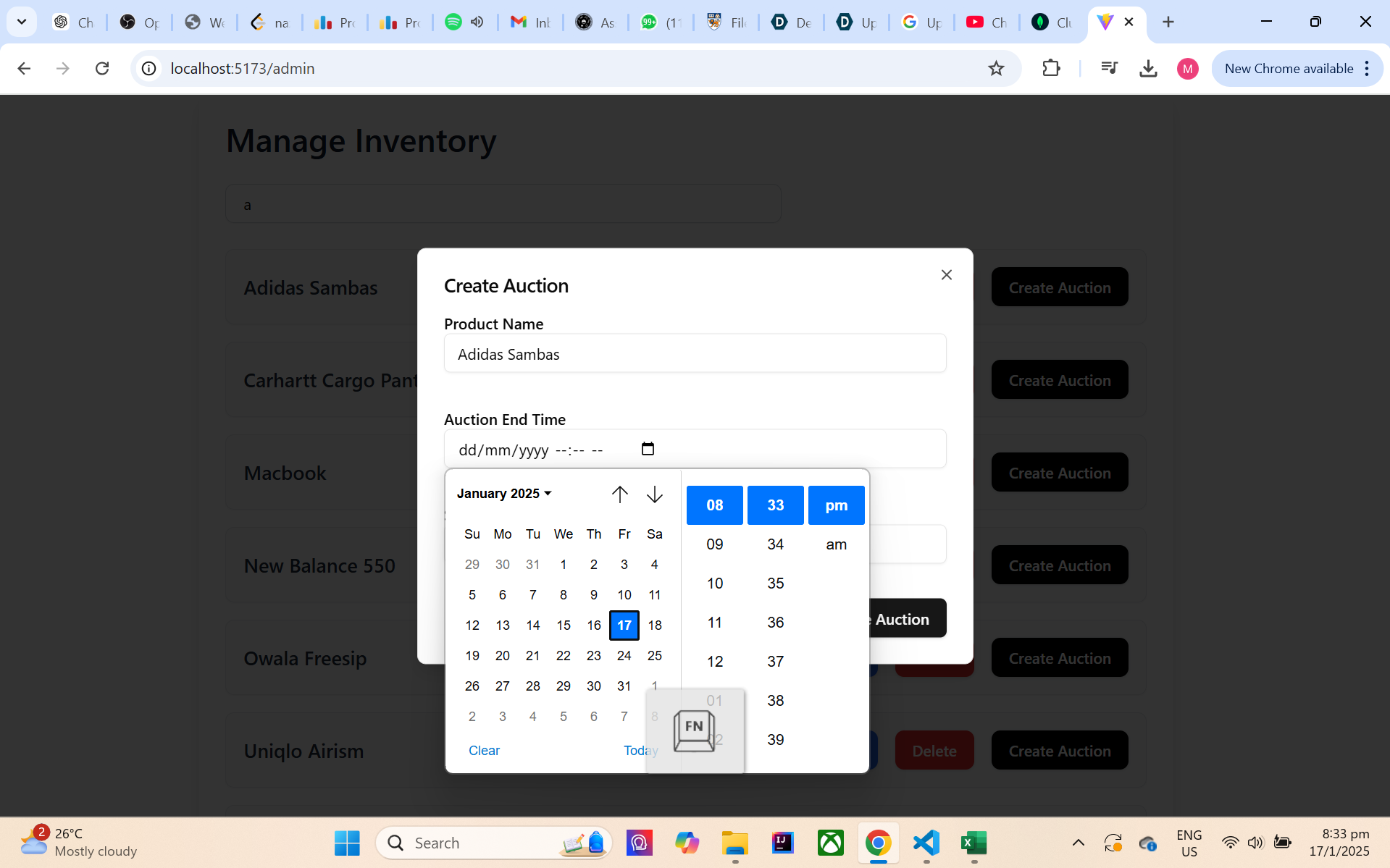Close the active localhost tab
This screenshot has height=868, width=1390.
(x=1129, y=22)
